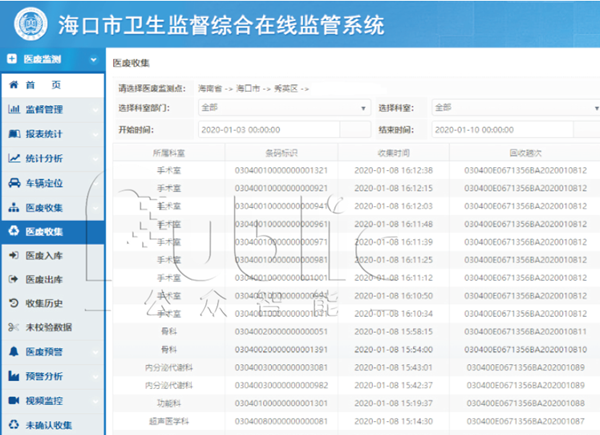600x435 pixels.
Task: Select the 收集历史 history icon
Action: [x=14, y=304]
